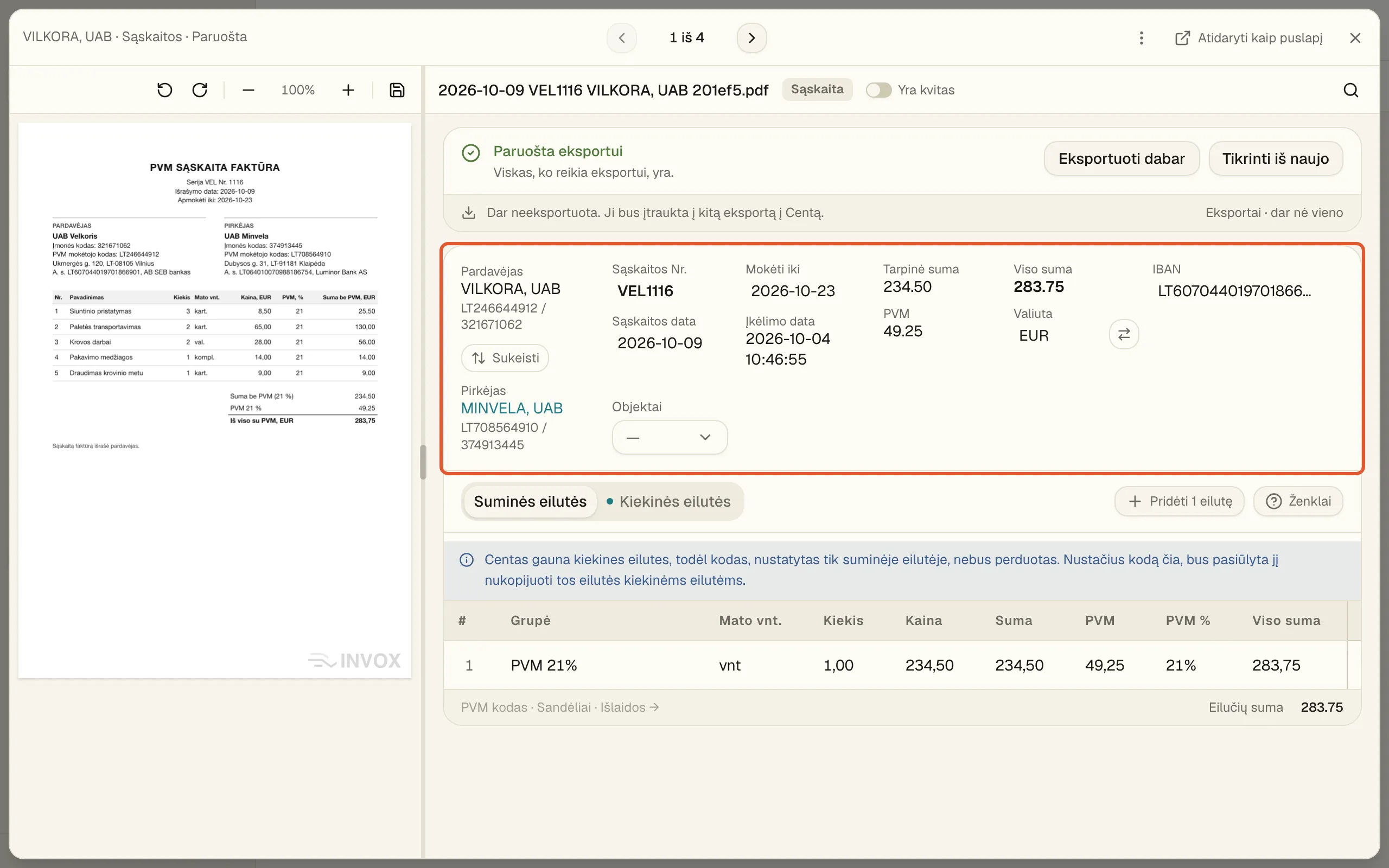The height and width of the screenshot is (868, 1389).
Task: Switch to the Kiekinės eilutės tab
Action: tap(669, 501)
